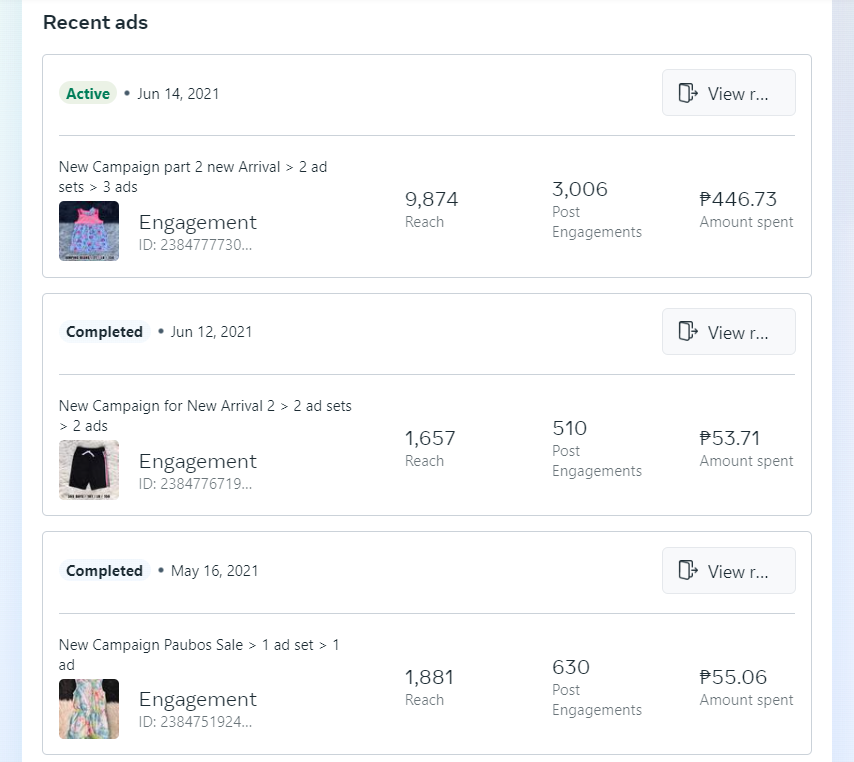Click the ₱55.06 Amount spent value

tap(738, 677)
